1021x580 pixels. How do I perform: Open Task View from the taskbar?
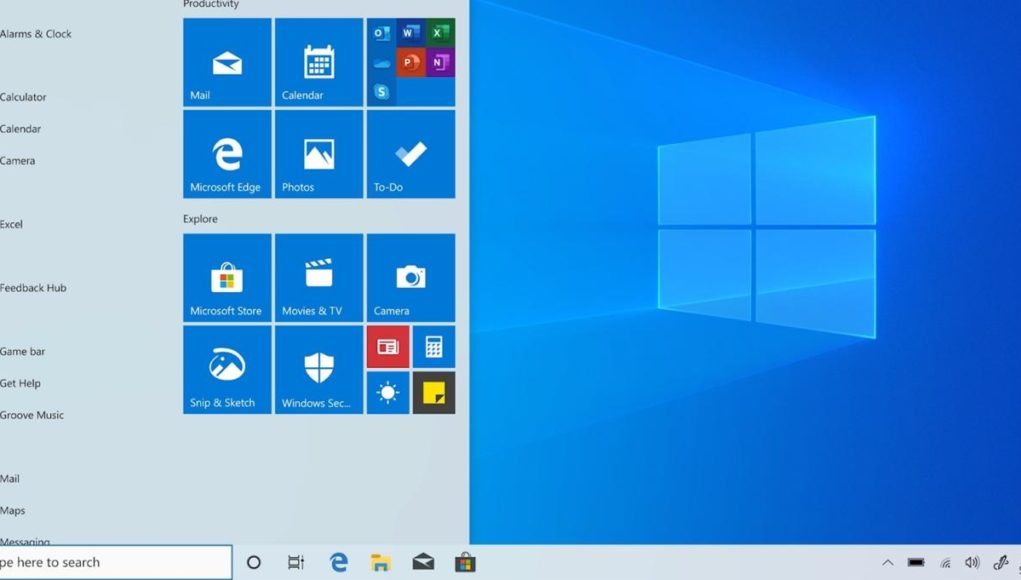(296, 562)
